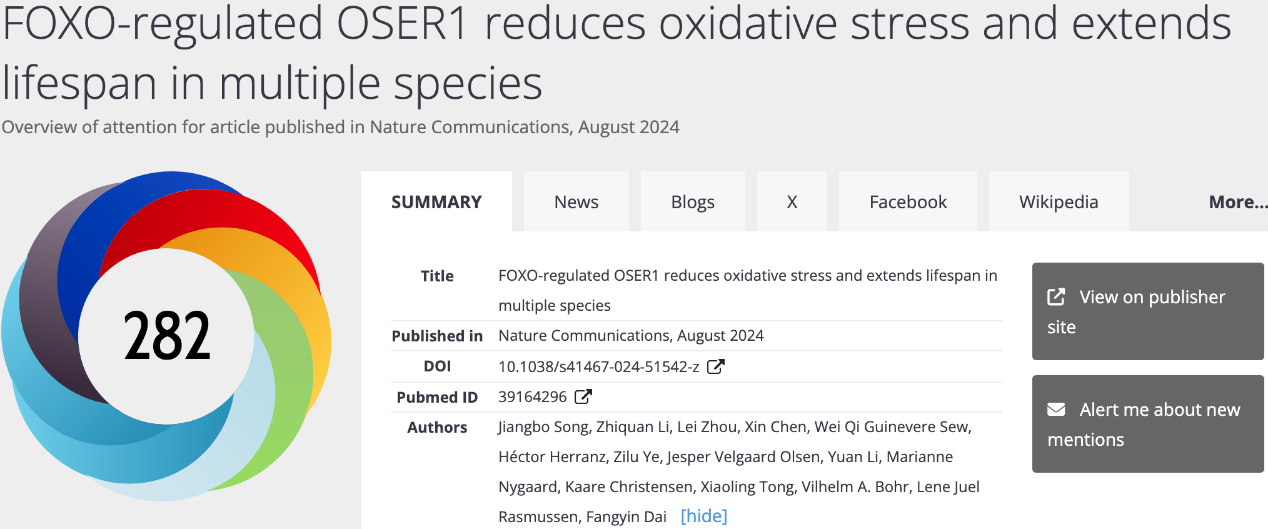This screenshot has width=1268, height=529.
Task: Expand the More... tabs menu
Action: (x=1237, y=202)
